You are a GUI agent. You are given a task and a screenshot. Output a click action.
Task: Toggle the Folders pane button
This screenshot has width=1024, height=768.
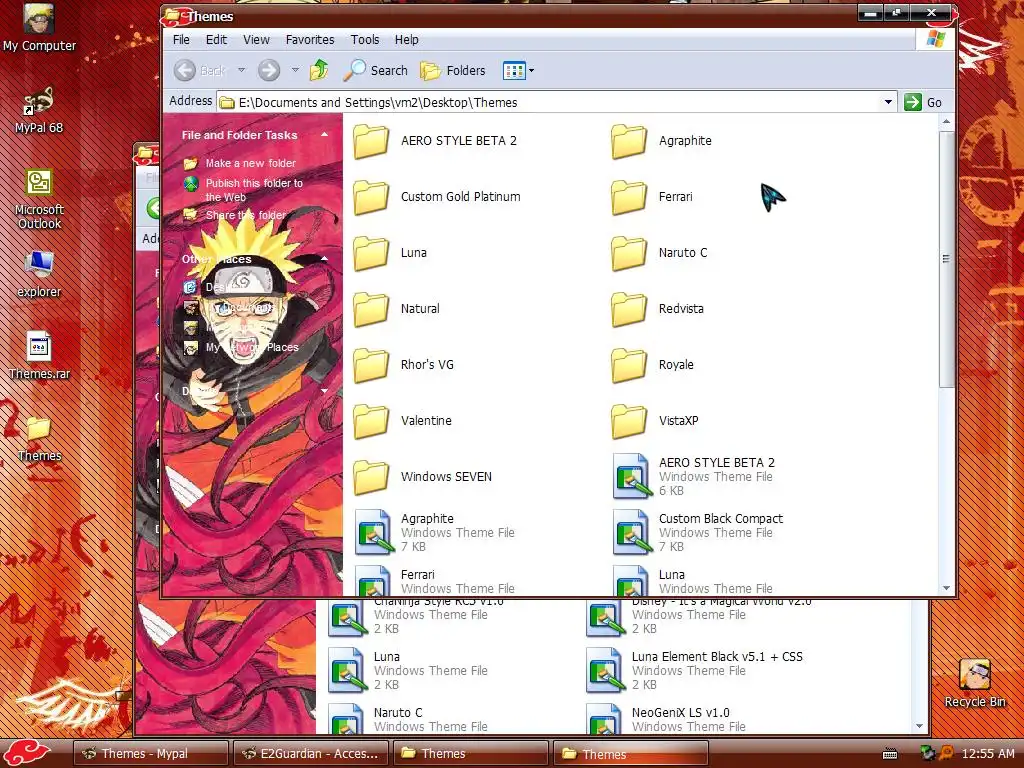pos(453,70)
